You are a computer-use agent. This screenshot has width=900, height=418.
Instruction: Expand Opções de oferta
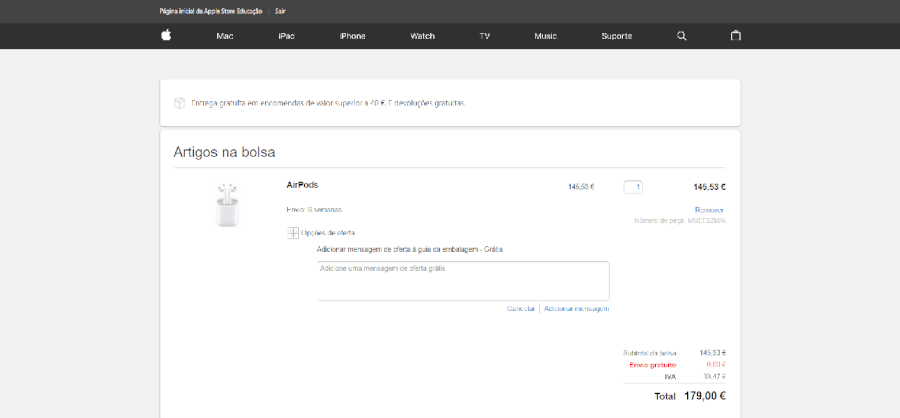coord(328,233)
